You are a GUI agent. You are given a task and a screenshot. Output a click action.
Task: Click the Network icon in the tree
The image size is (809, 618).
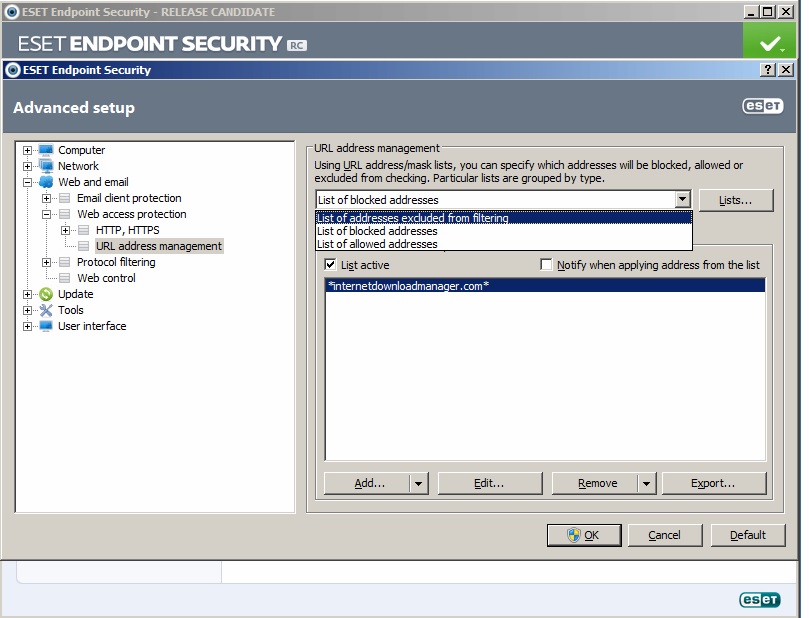[x=46, y=166]
